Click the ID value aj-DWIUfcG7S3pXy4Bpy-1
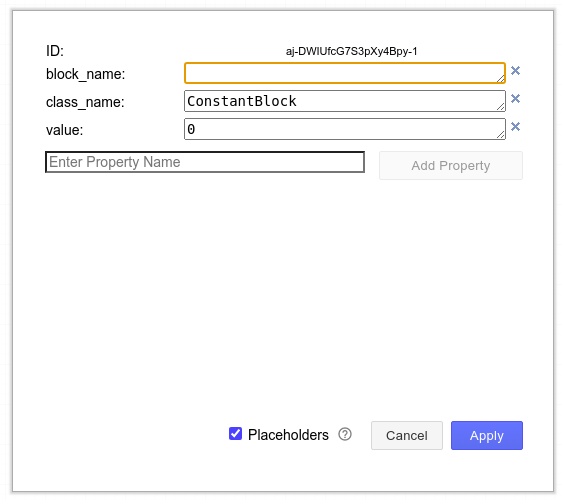 coord(352,52)
